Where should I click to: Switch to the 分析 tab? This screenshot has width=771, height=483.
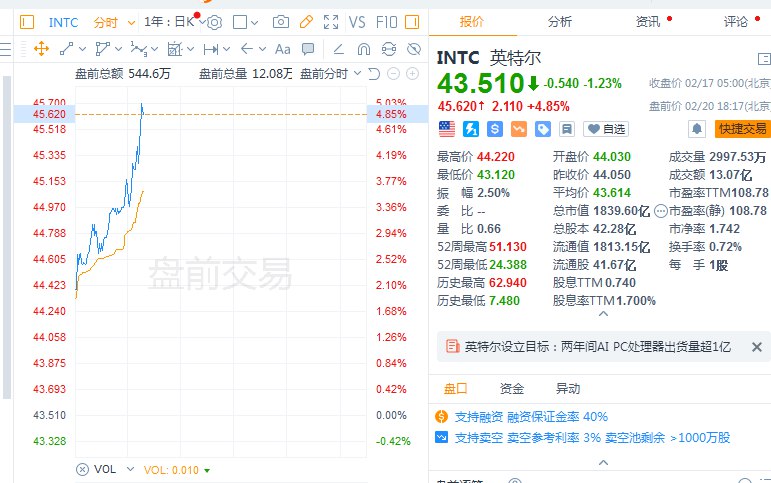point(560,22)
